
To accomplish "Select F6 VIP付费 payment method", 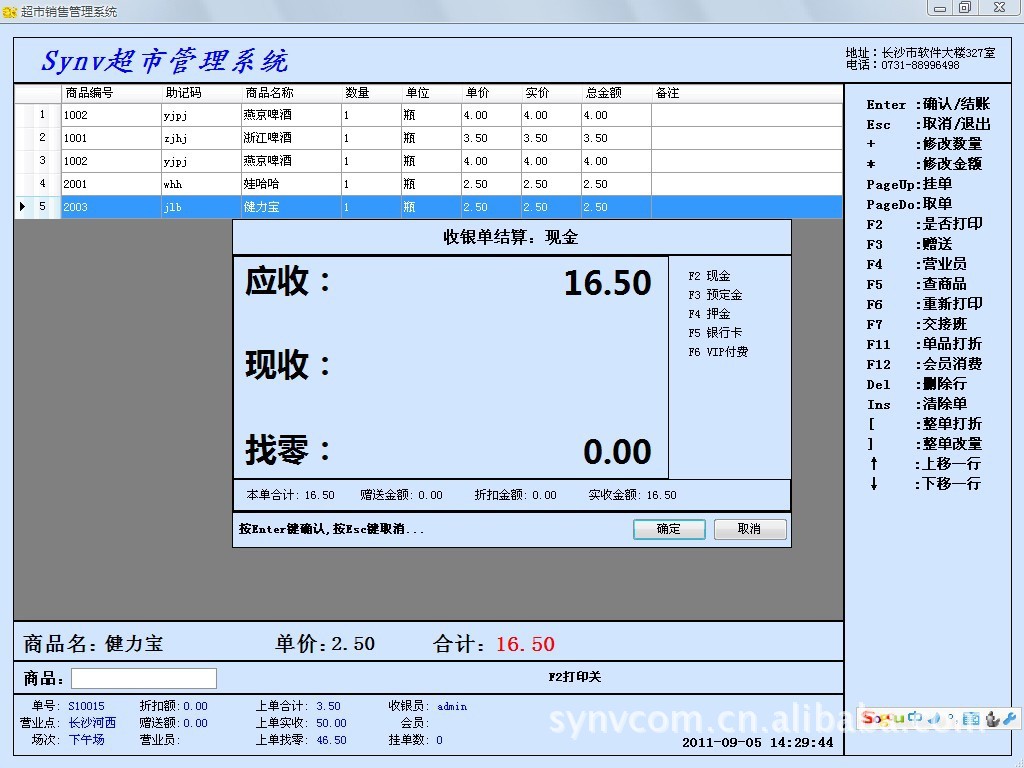I will coord(718,352).
